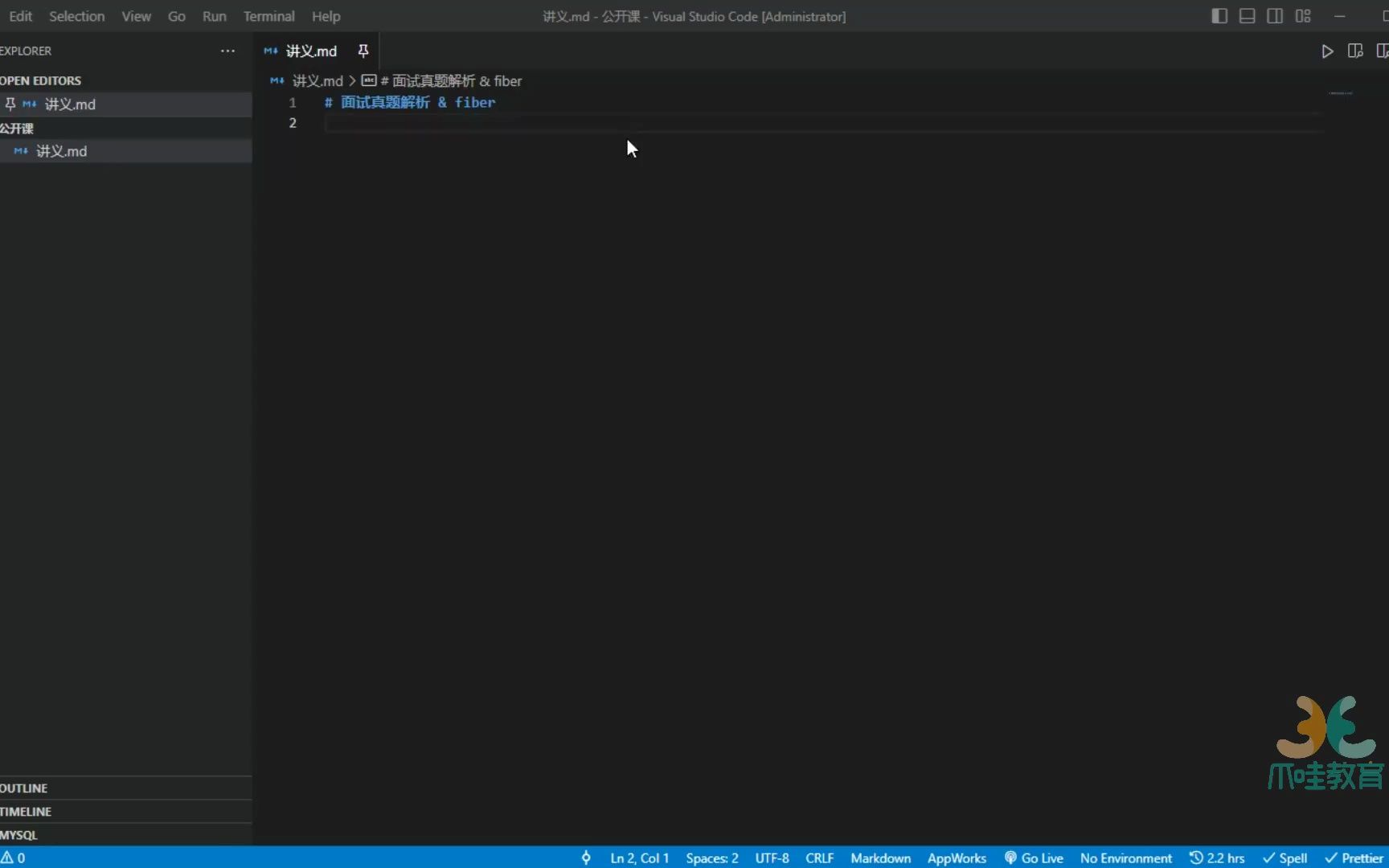Click the AppWorks status item
The image size is (1389, 868).
(x=957, y=858)
